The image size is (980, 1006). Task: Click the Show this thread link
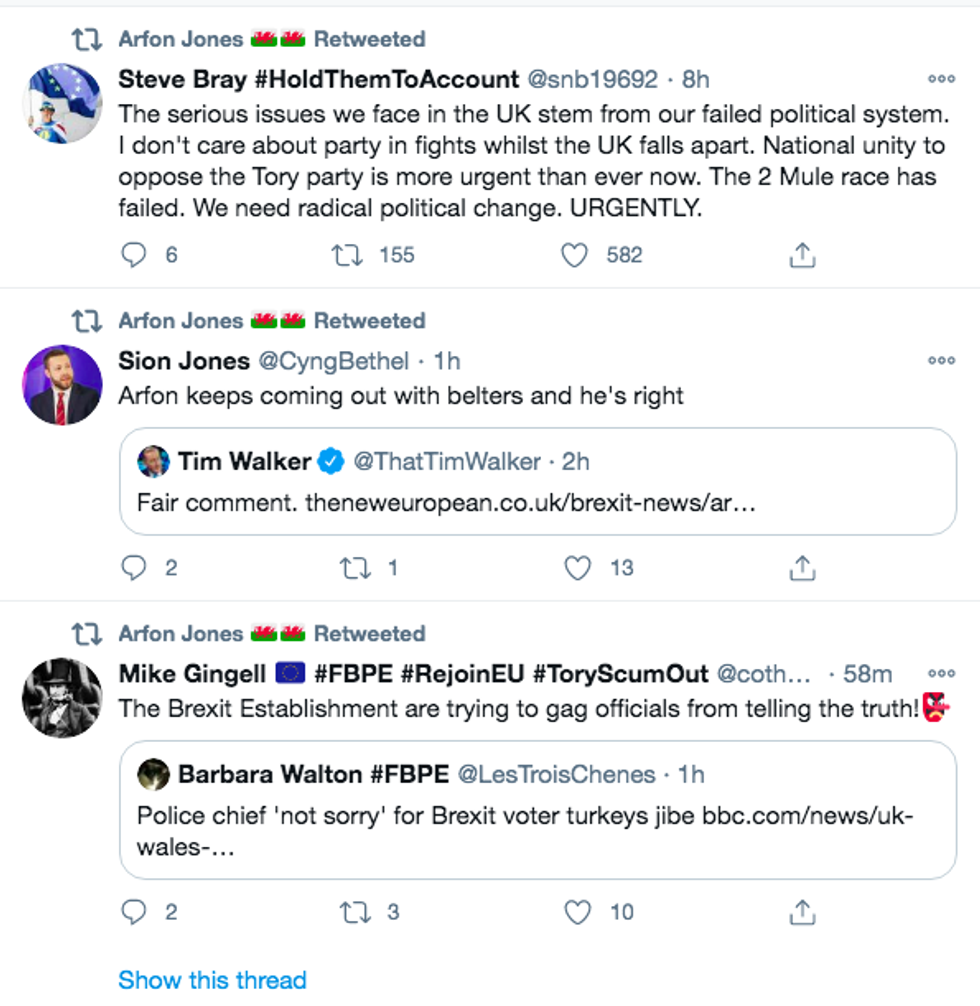tap(212, 980)
